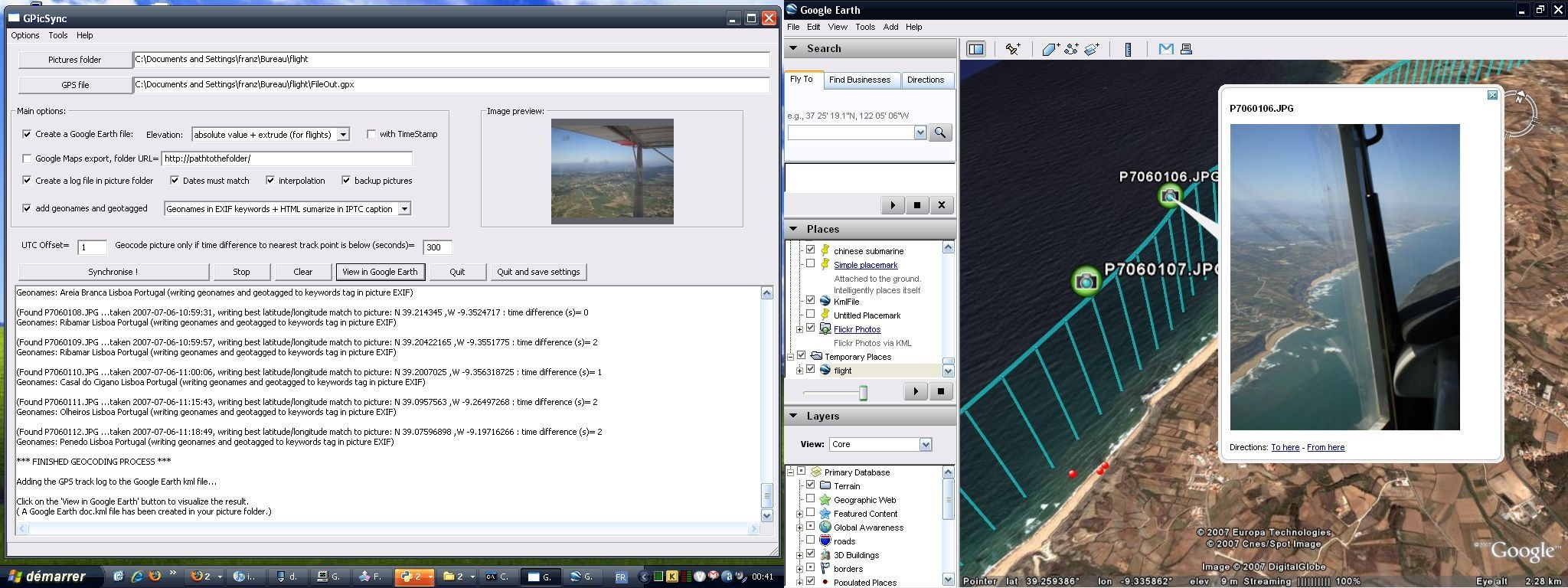This screenshot has height=588, width=1568.
Task: Switch to the Find Businesses tab
Action: [859, 80]
